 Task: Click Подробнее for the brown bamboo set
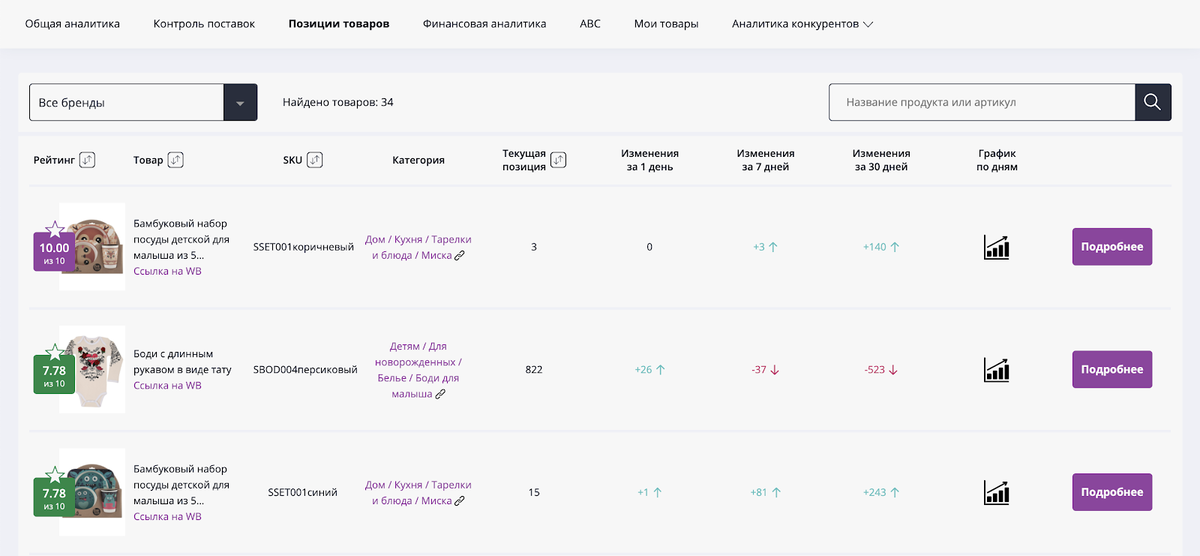coord(1111,247)
